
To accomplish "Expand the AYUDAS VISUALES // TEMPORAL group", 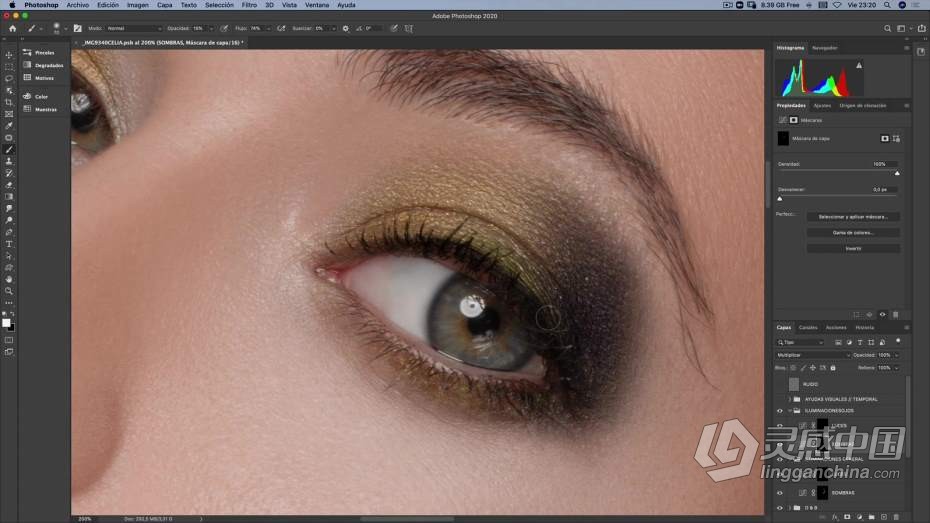I will (790, 399).
